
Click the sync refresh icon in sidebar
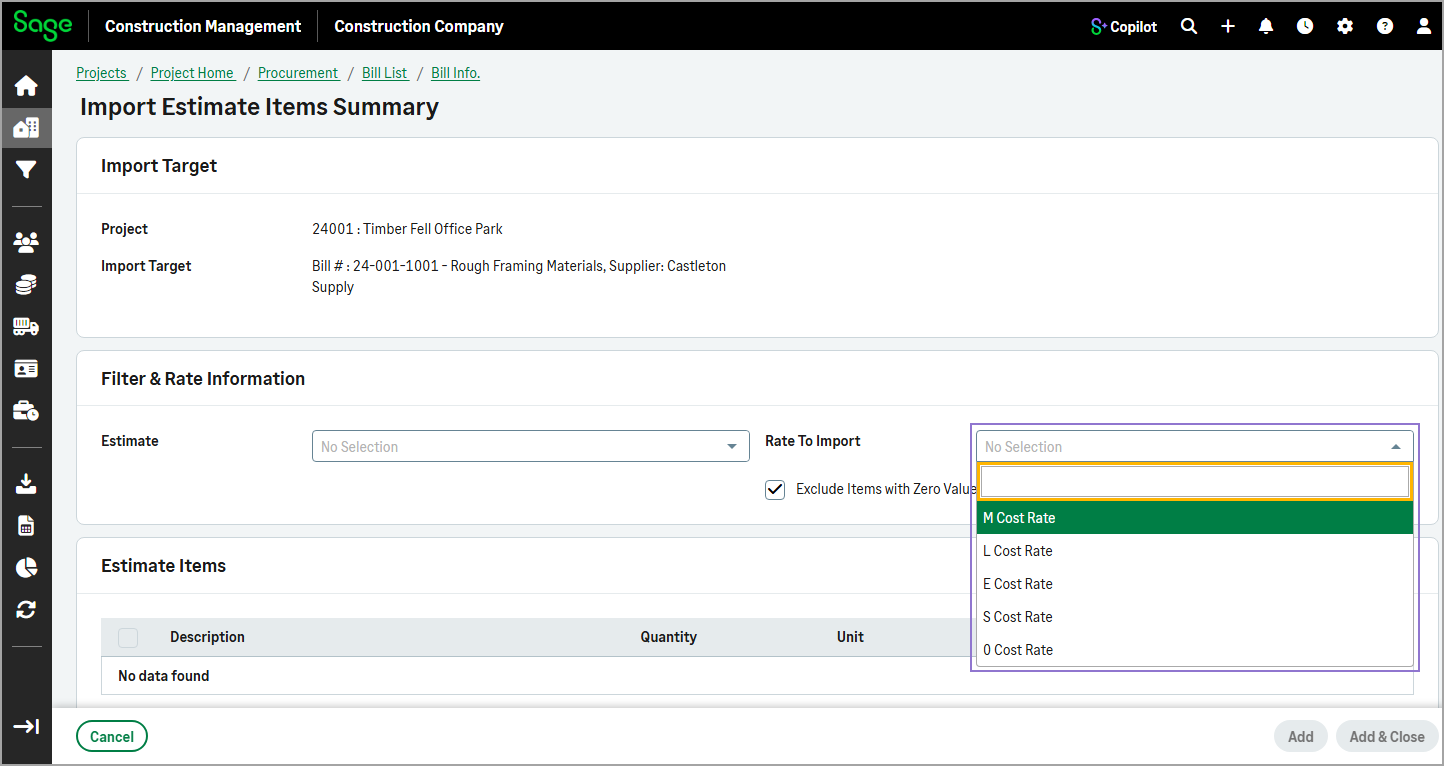(x=26, y=610)
